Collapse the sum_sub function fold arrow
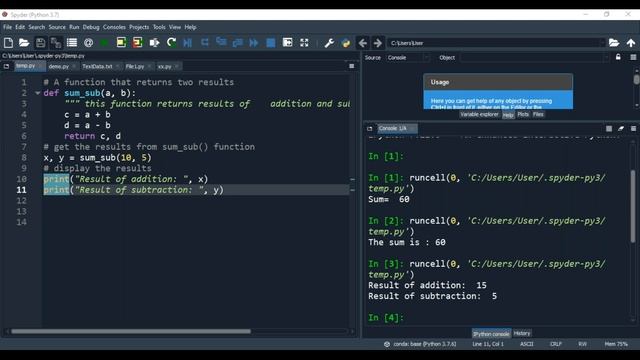This screenshot has height=360, width=640. (38, 93)
